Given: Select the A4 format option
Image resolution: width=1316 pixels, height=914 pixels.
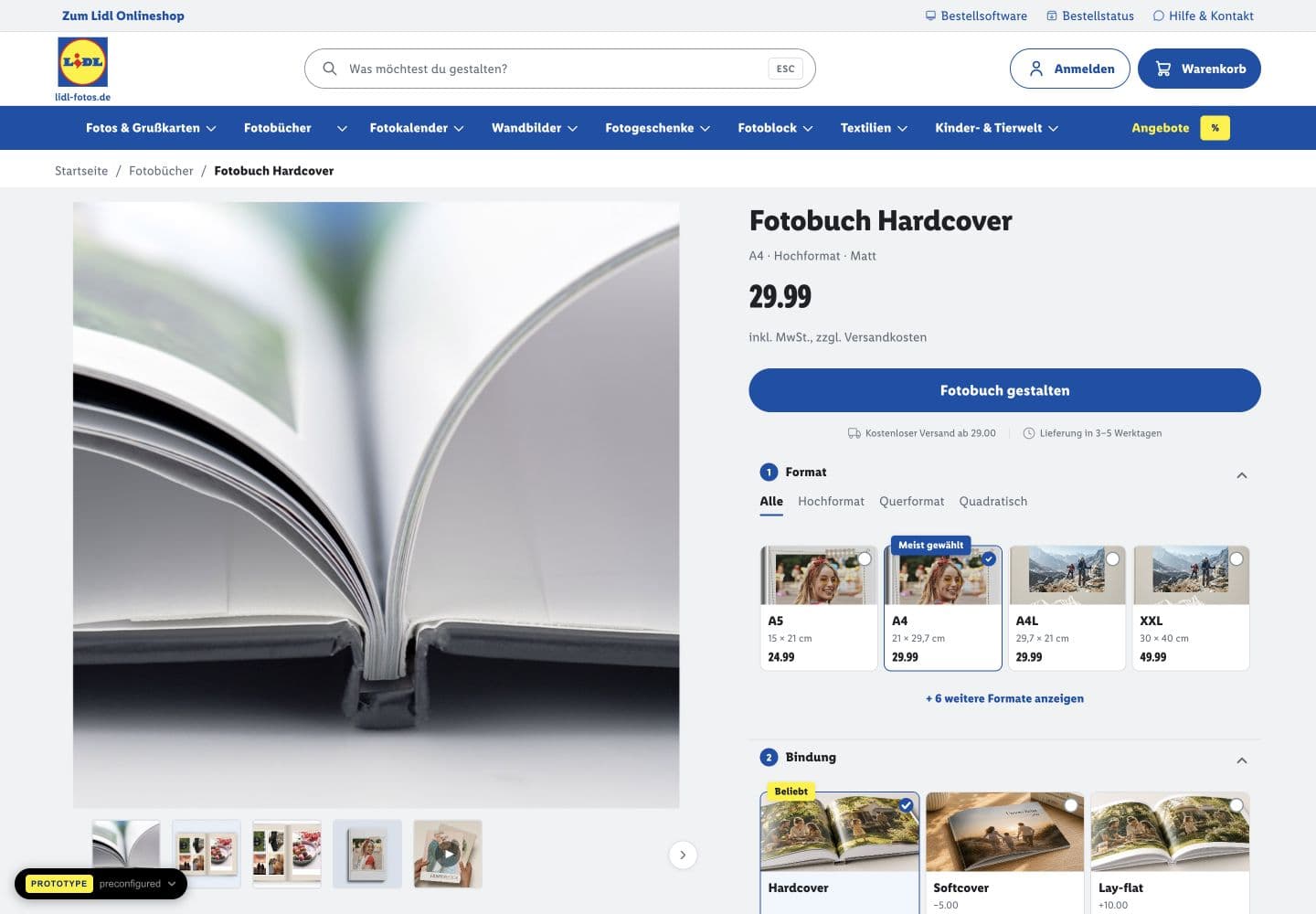Looking at the screenshot, I should click(942, 608).
